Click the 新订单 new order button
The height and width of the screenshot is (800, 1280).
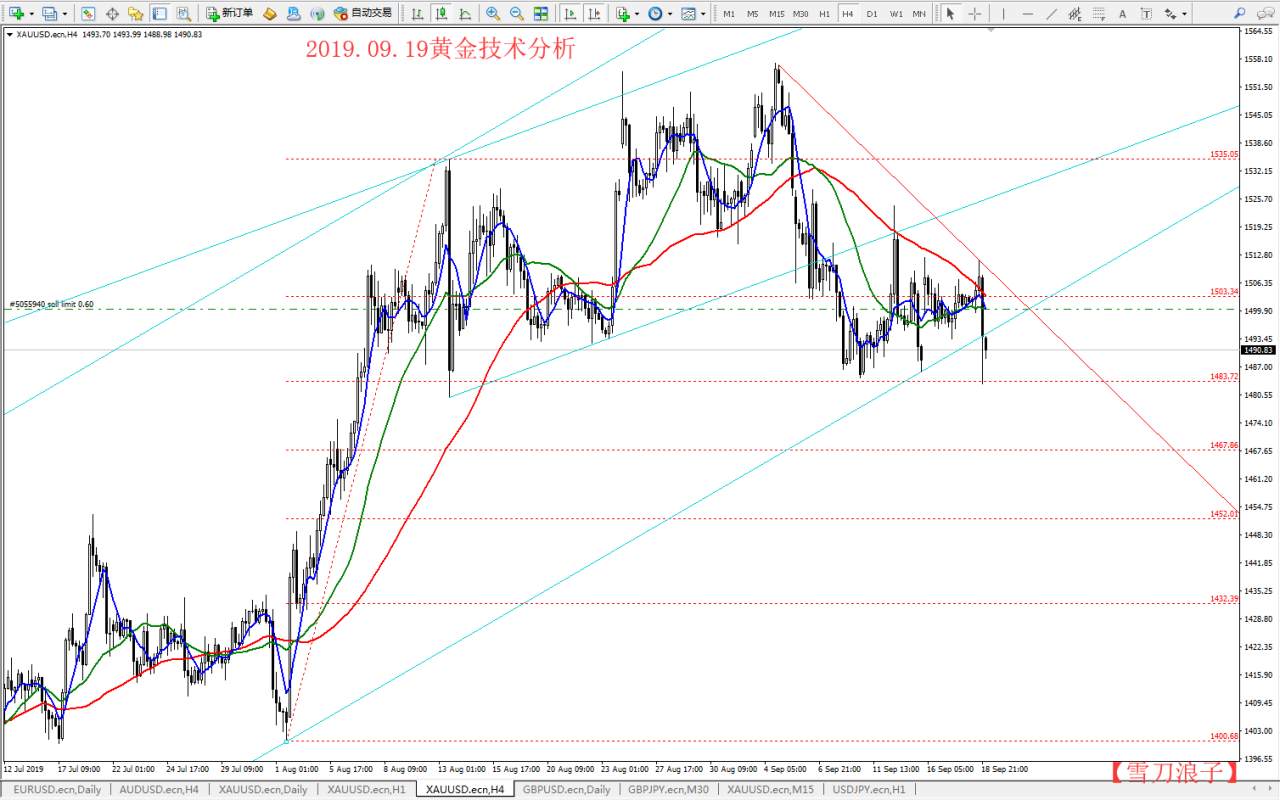[230, 14]
